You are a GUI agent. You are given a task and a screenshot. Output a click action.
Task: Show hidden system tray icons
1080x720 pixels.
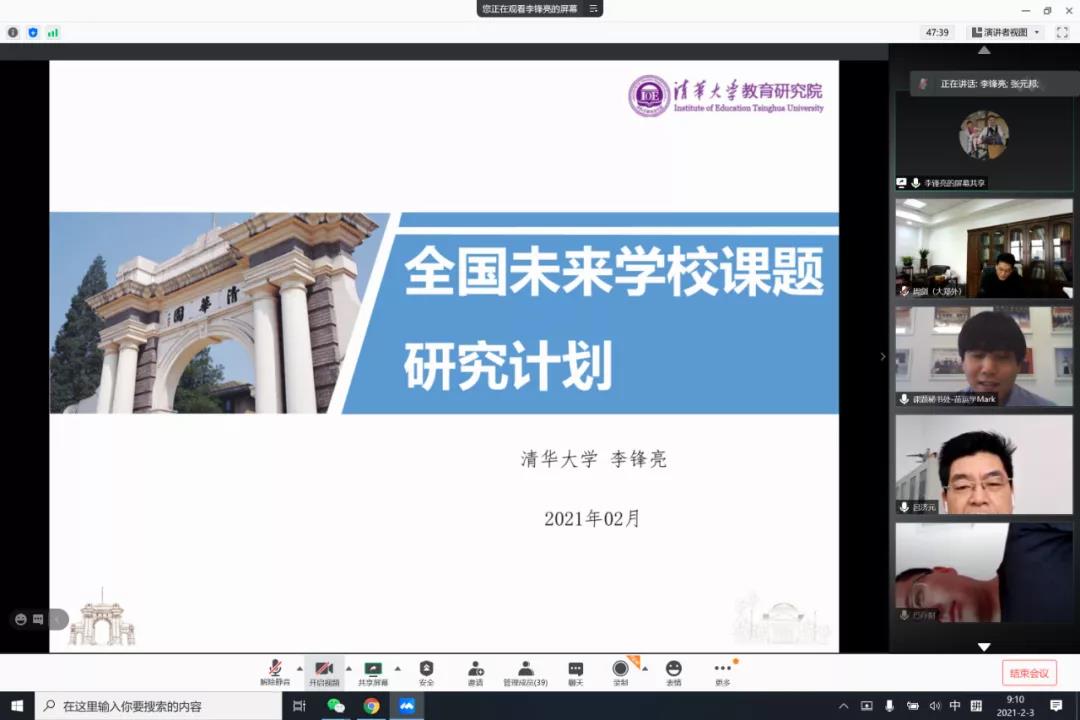tap(844, 706)
